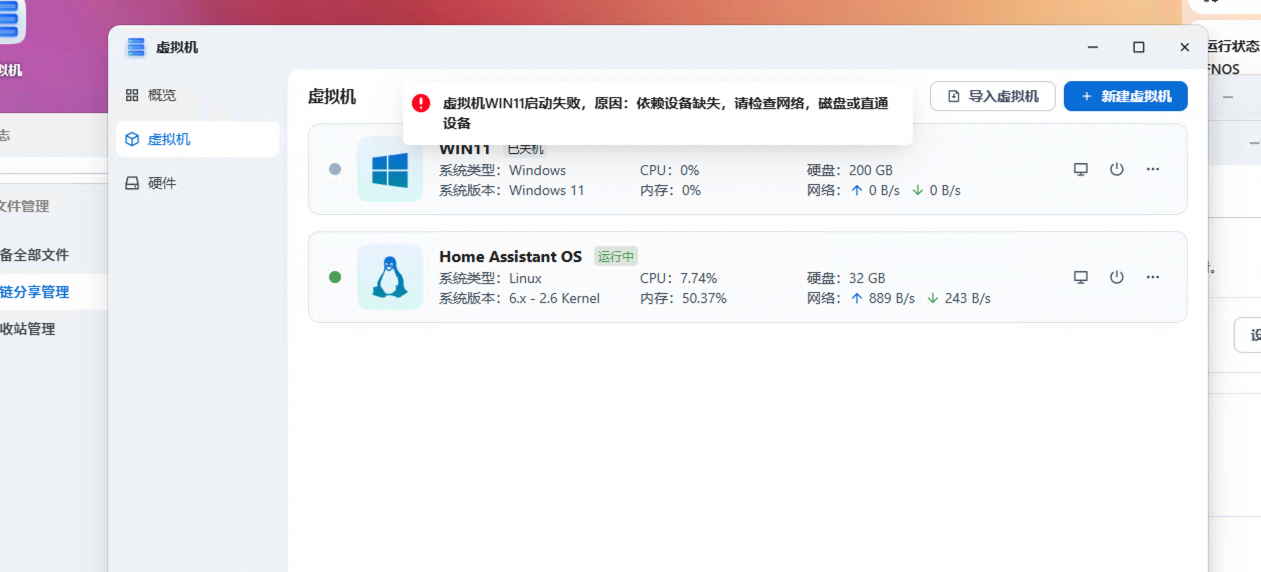
Task: Click the WIN11 startup failure message text
Action: [665, 113]
